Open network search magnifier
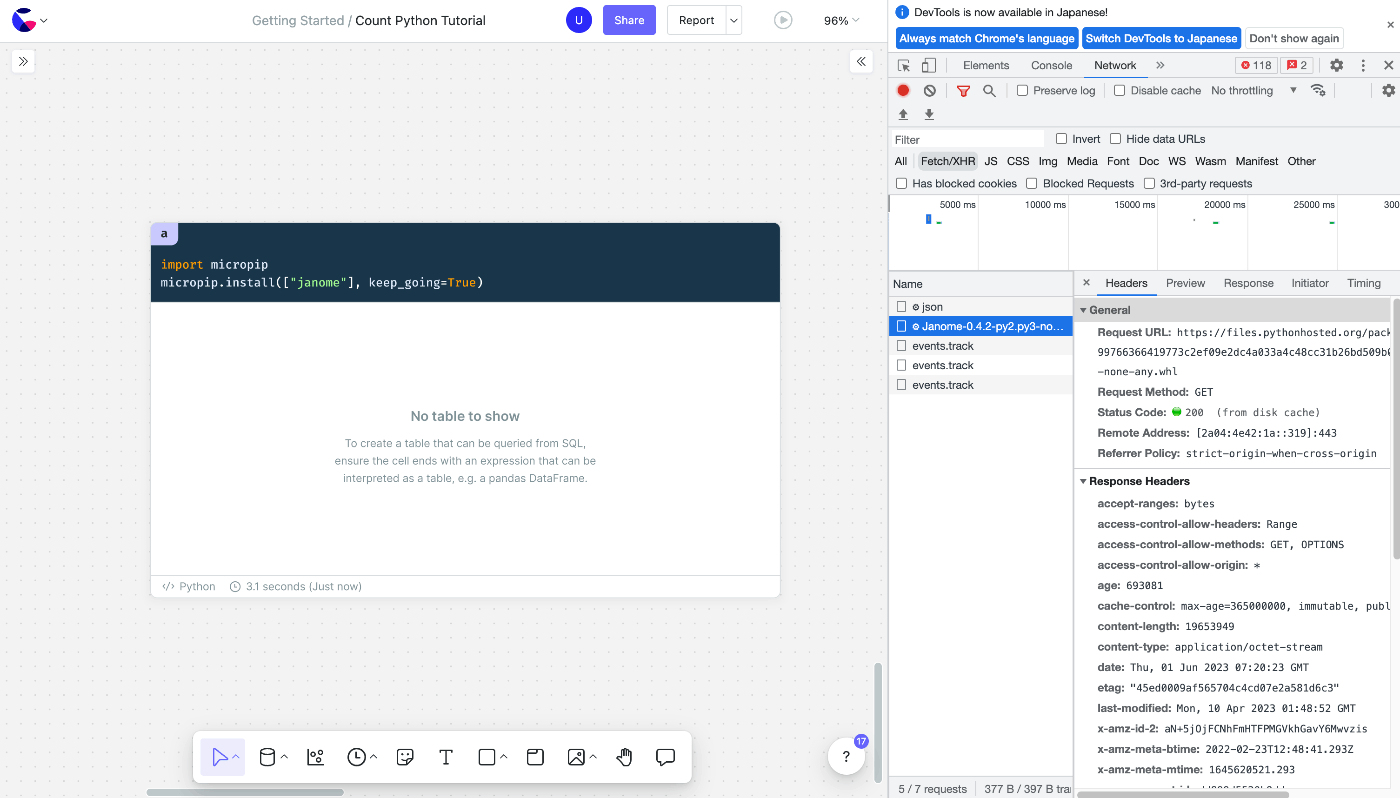Screen dimensions: 1400x798 click(x=989, y=90)
